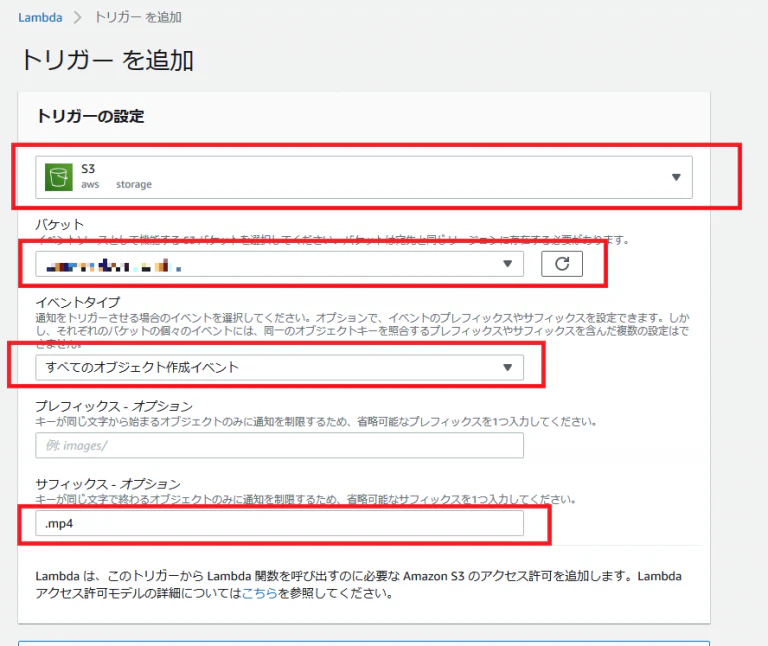Screen dimensions: 768x646
Task: Open the バケット selection dropdown
Action: tap(279, 264)
